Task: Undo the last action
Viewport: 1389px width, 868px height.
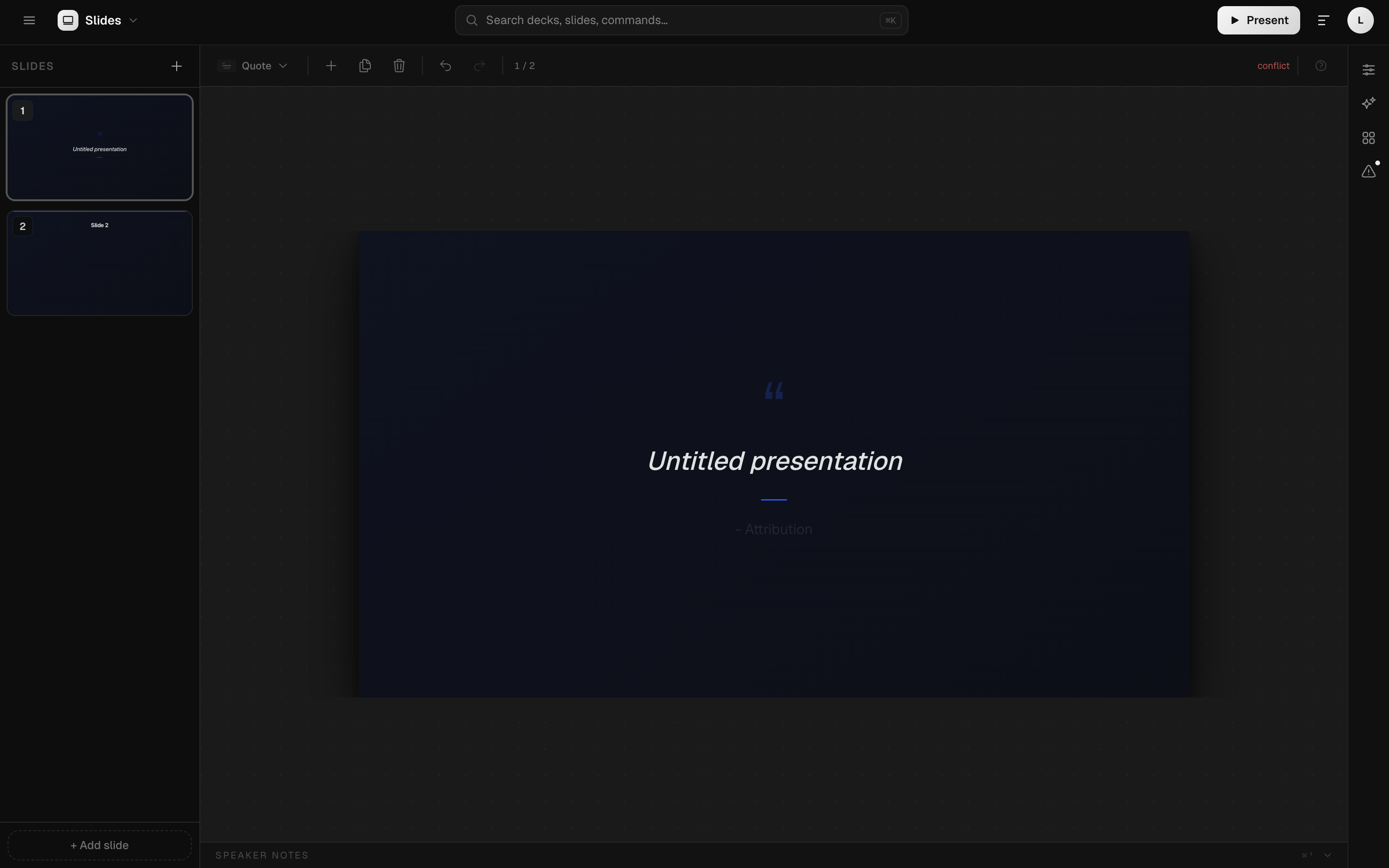Action: (x=445, y=66)
